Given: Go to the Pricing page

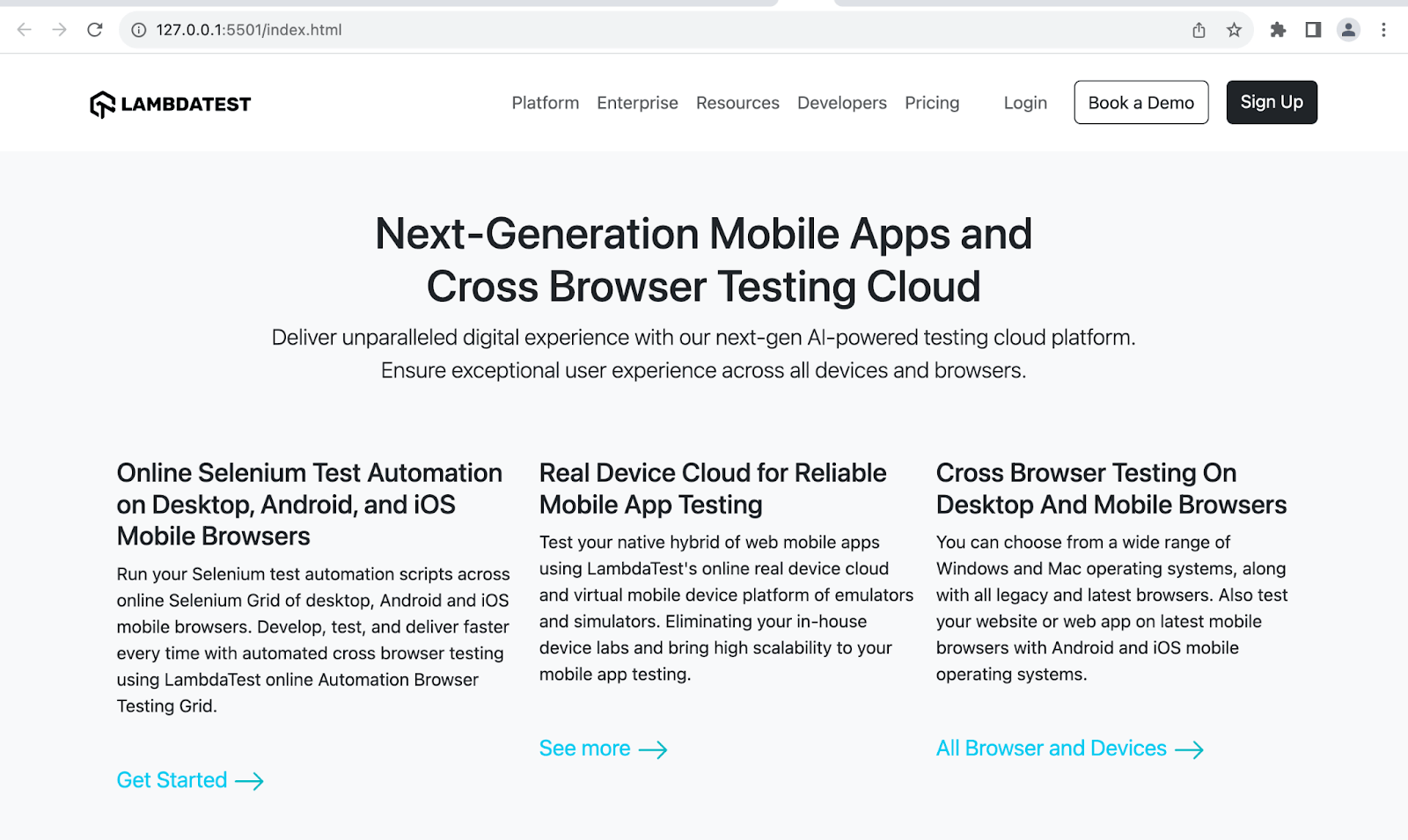Looking at the screenshot, I should [932, 103].
